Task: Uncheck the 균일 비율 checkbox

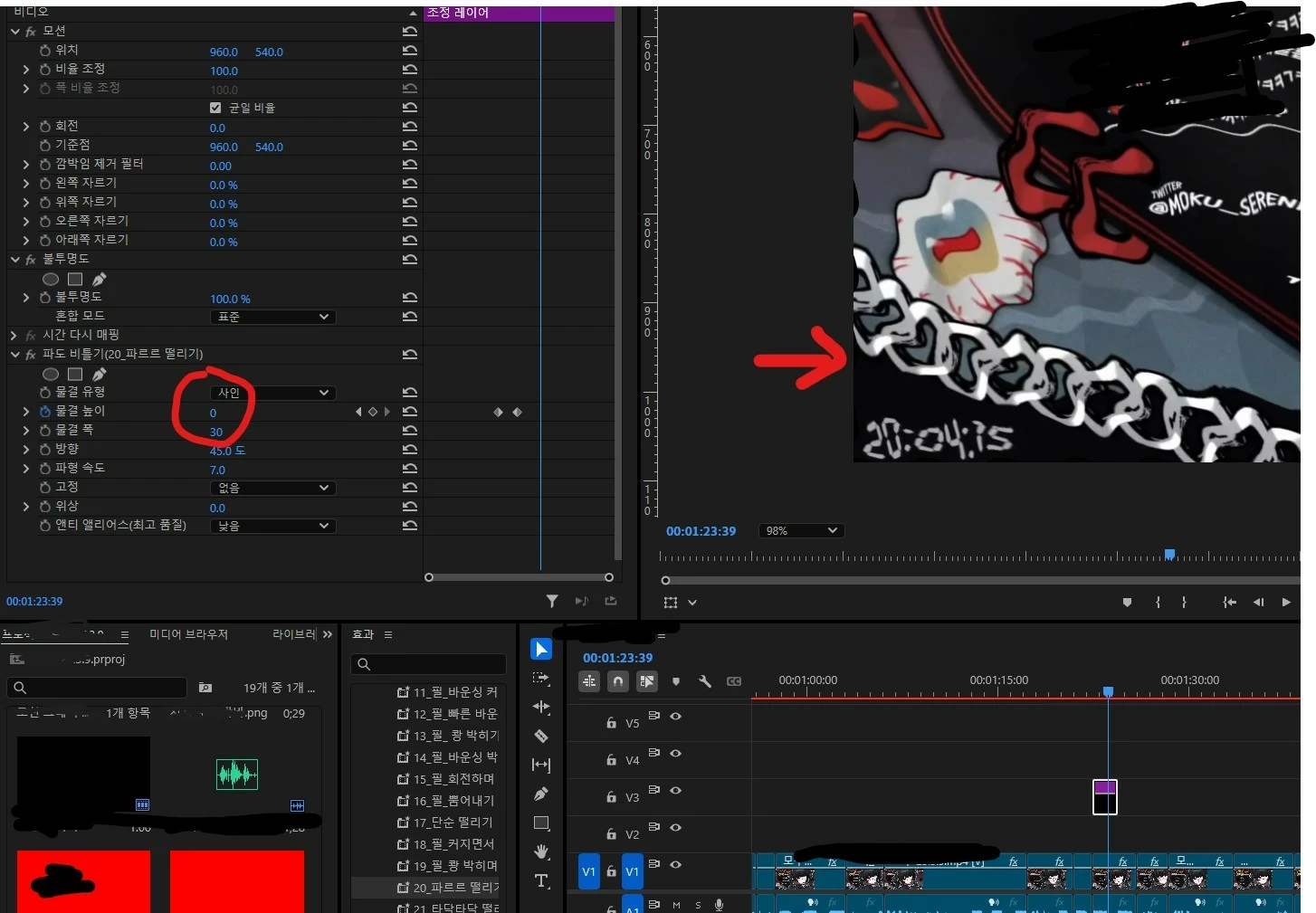Action: (215, 108)
